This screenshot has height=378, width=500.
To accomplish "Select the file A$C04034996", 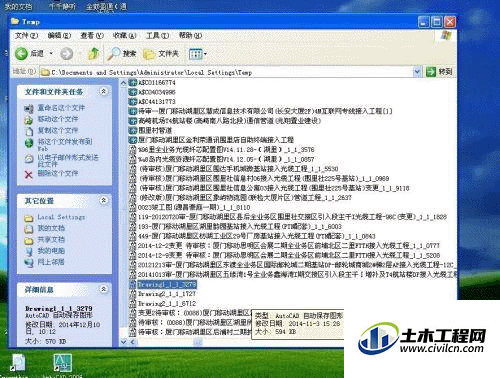I will click(157, 92).
